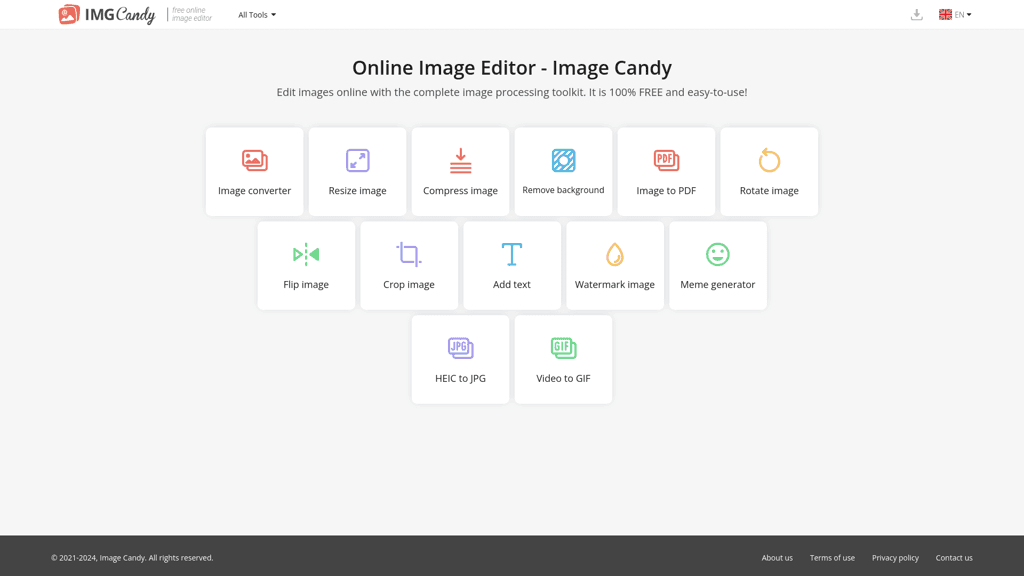Click the Image to PDF icon
Screen dimensions: 1024x576
pos(666,160)
